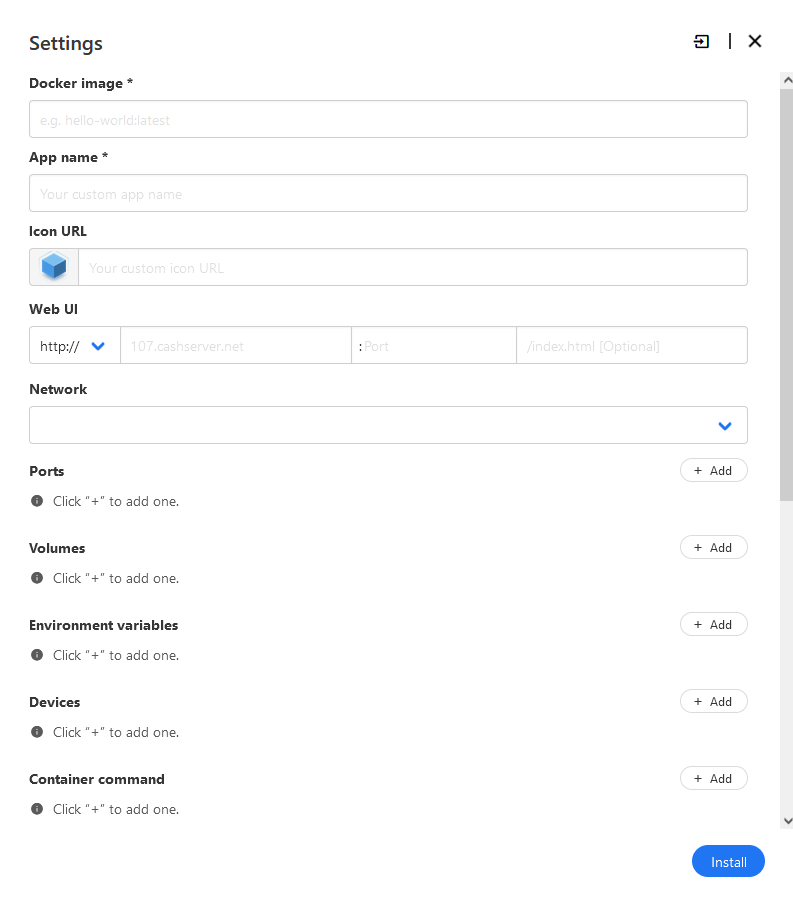The image size is (793, 906).
Task: Click info icon under Container command
Action: click(37, 809)
